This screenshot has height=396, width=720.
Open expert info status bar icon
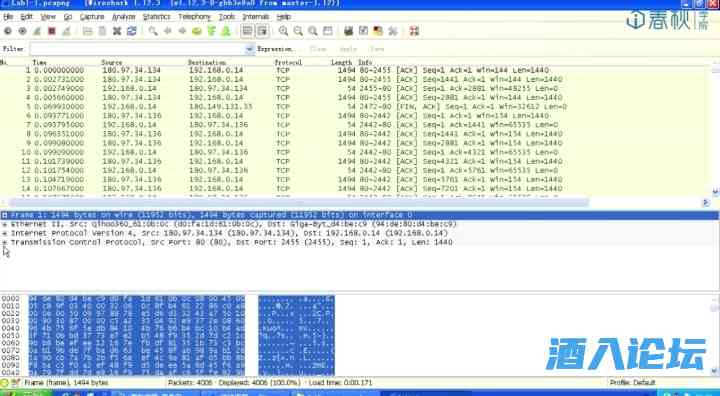click(x=5, y=383)
